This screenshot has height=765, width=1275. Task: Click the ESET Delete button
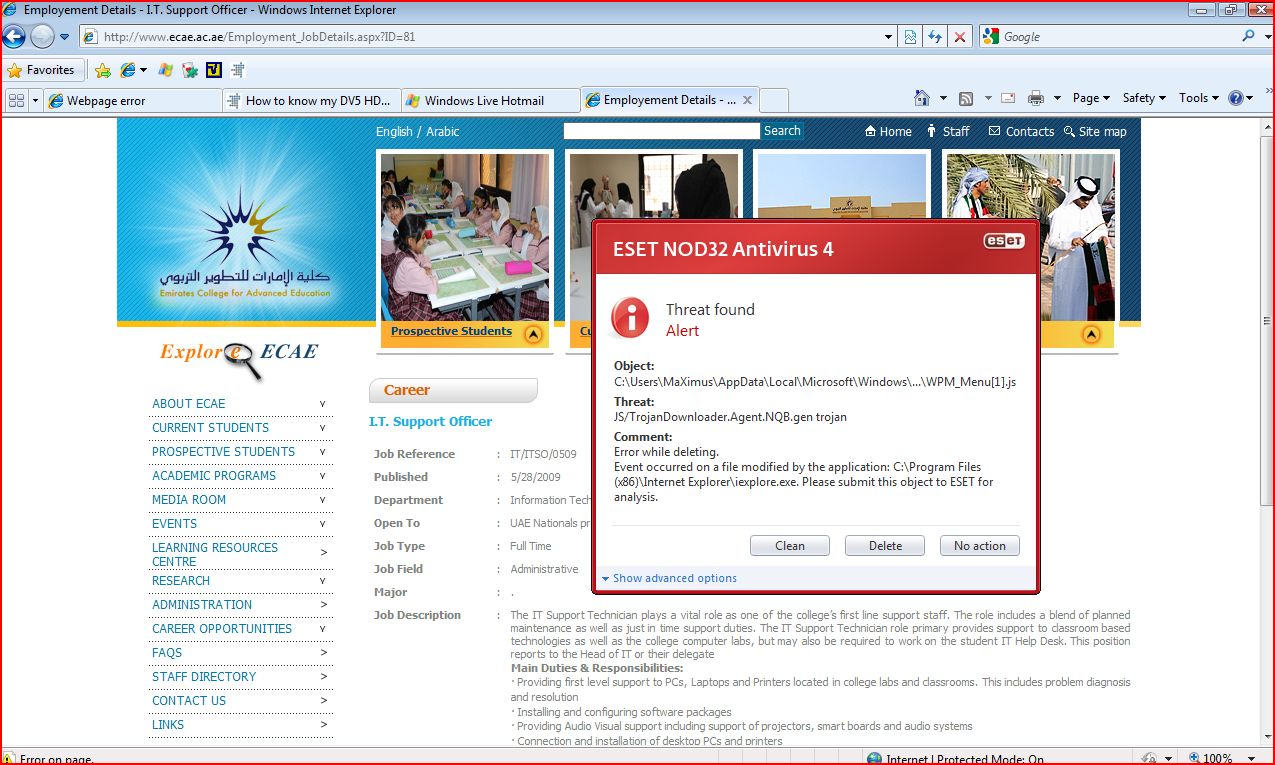885,546
